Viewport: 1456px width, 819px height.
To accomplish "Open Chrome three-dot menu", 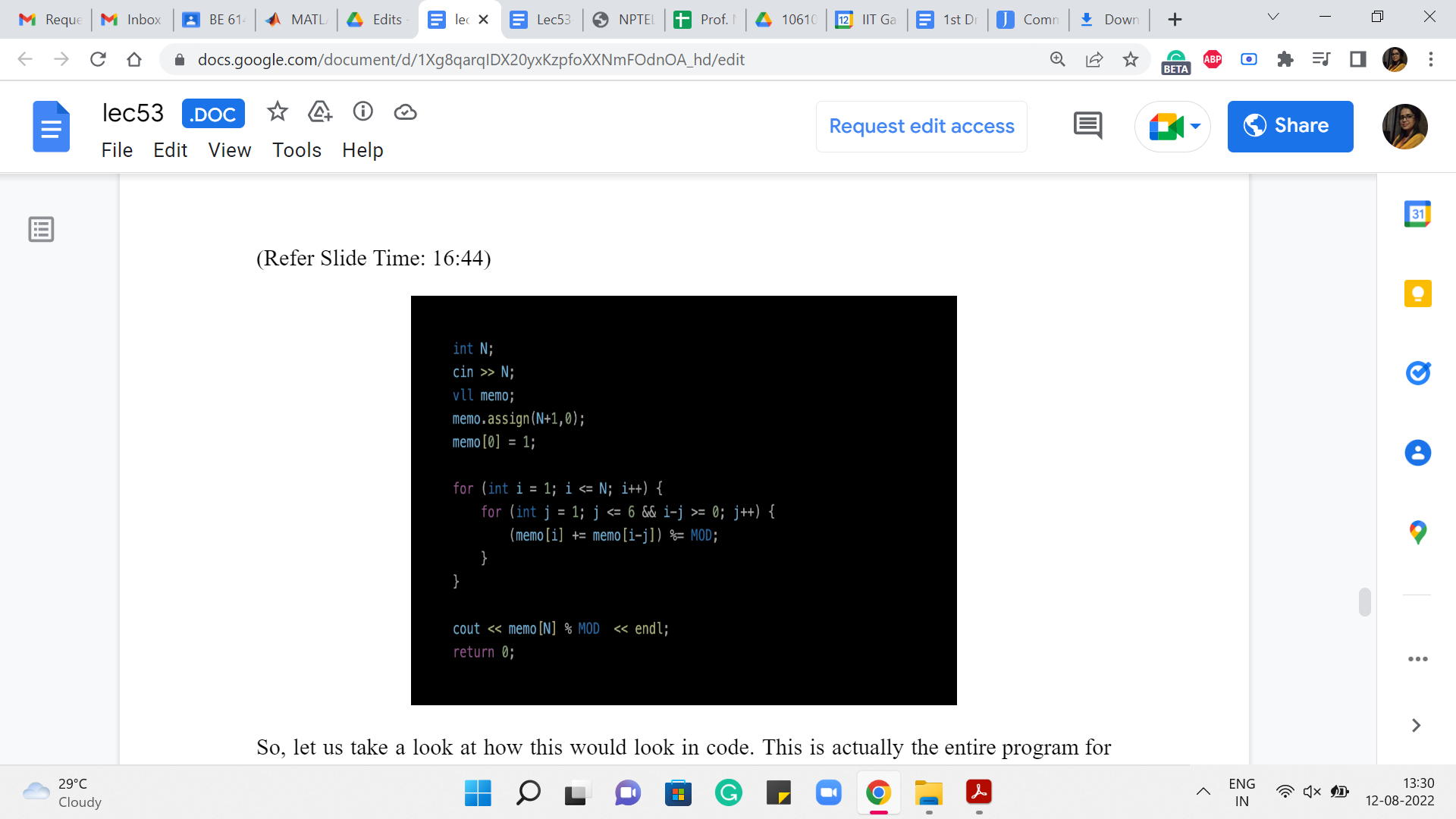I will click(x=1430, y=59).
